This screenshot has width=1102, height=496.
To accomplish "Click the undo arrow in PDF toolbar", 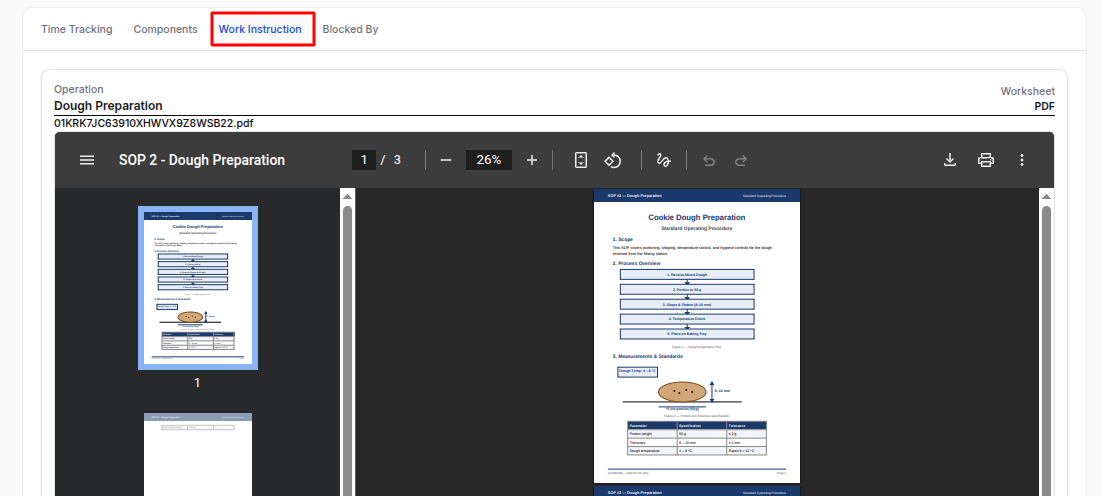I will pyautogui.click(x=709, y=161).
